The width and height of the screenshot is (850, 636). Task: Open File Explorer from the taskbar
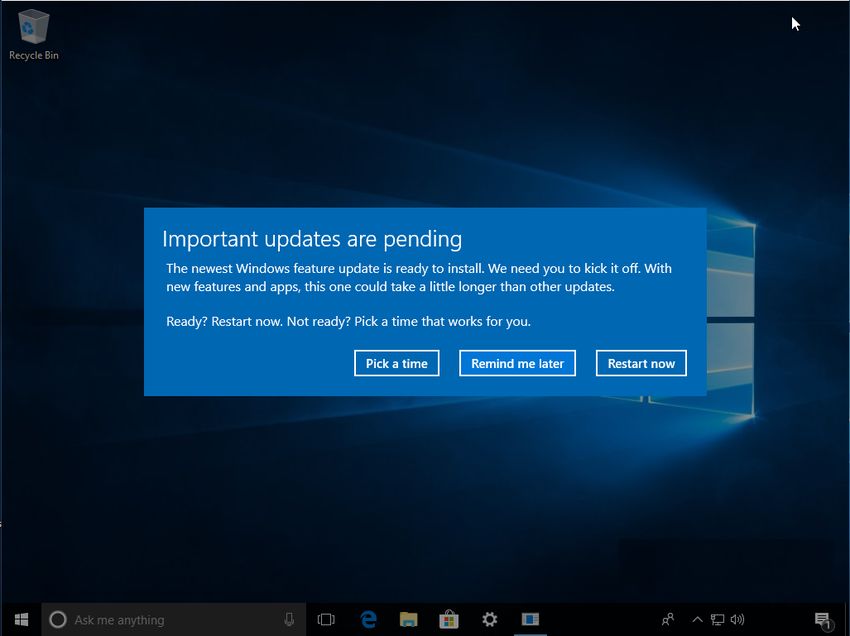click(409, 619)
